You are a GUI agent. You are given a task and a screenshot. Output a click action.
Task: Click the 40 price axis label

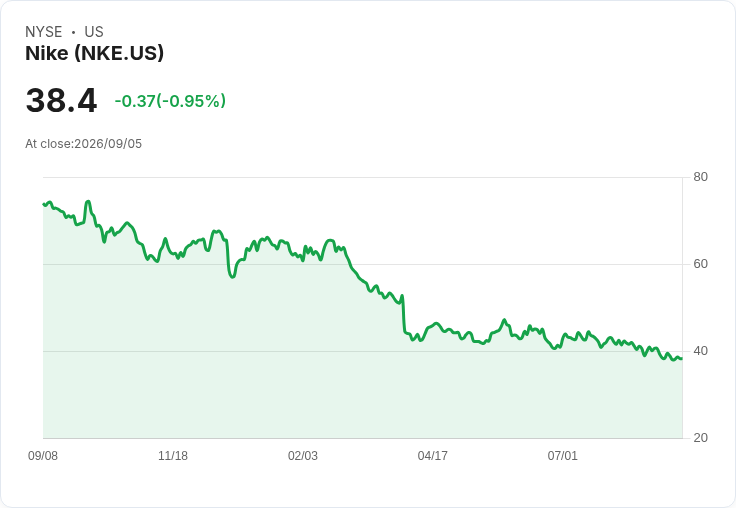coord(700,351)
